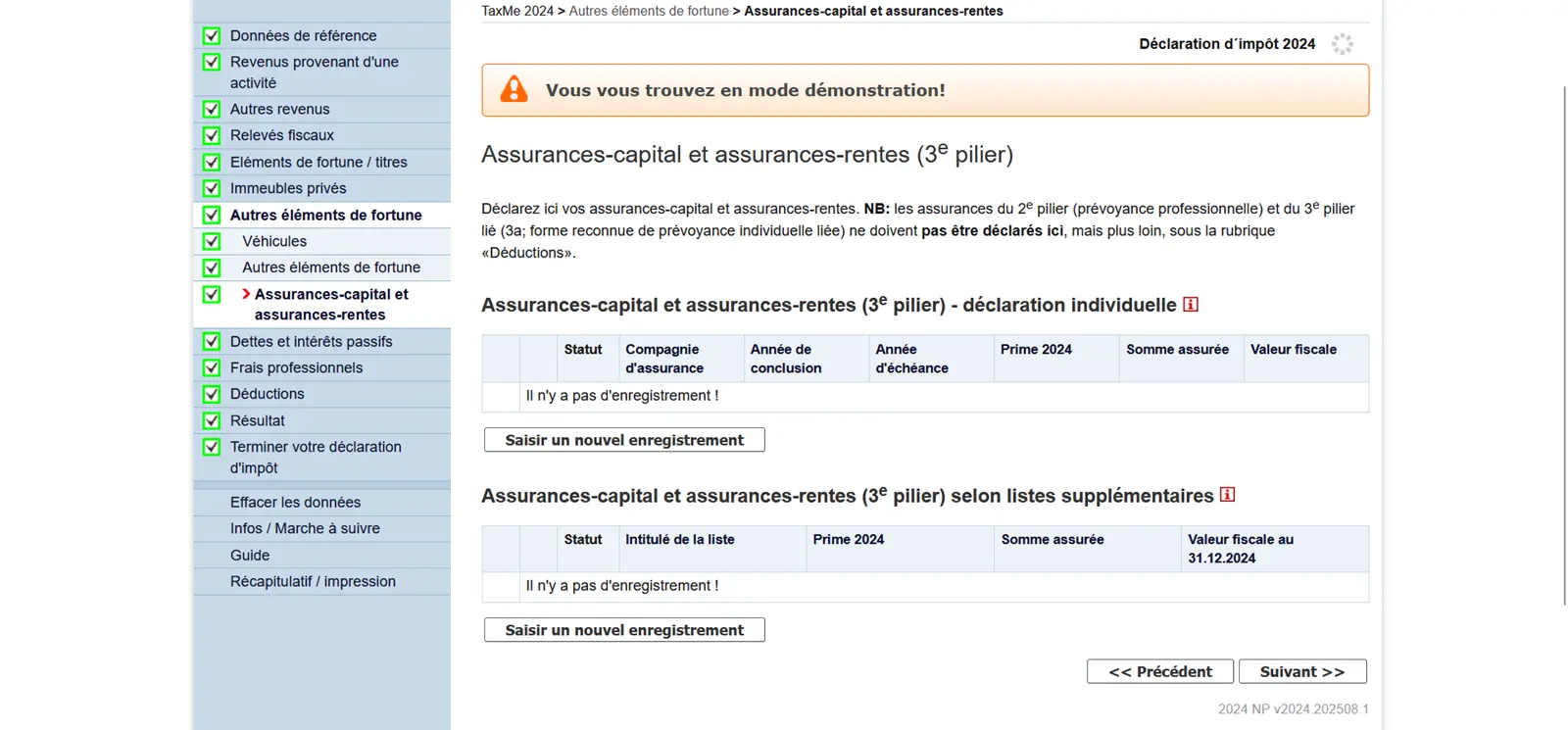Click the info icon beside "déclaration individuelle"

coord(1190,305)
